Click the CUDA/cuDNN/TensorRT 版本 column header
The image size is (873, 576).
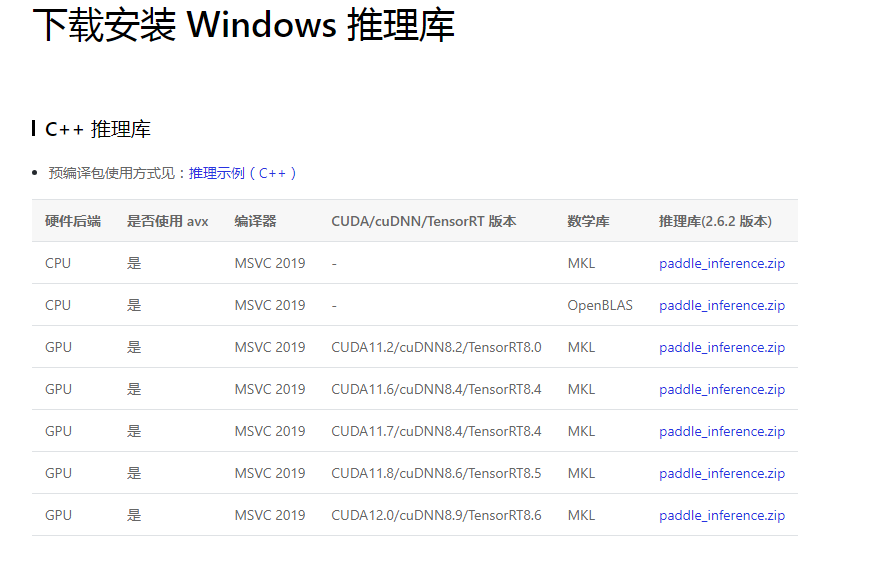[x=424, y=221]
